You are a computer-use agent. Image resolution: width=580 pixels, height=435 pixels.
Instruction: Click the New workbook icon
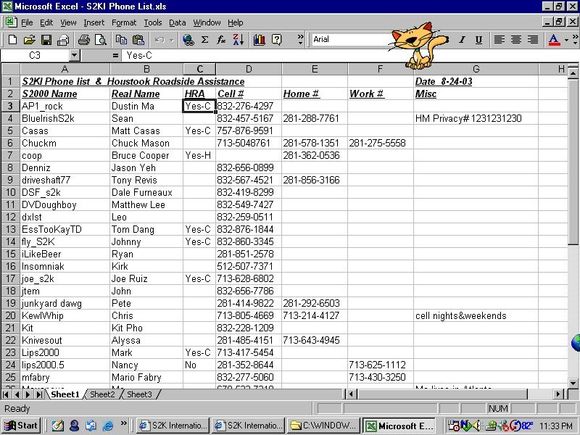tap(13, 40)
